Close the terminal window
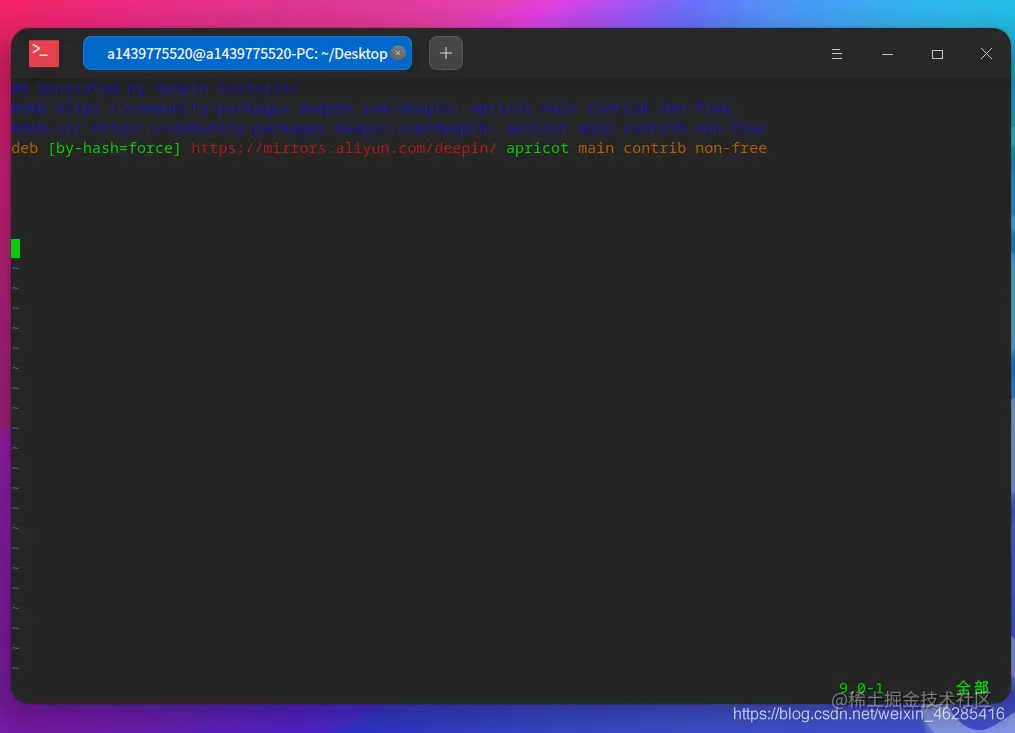 tap(986, 54)
